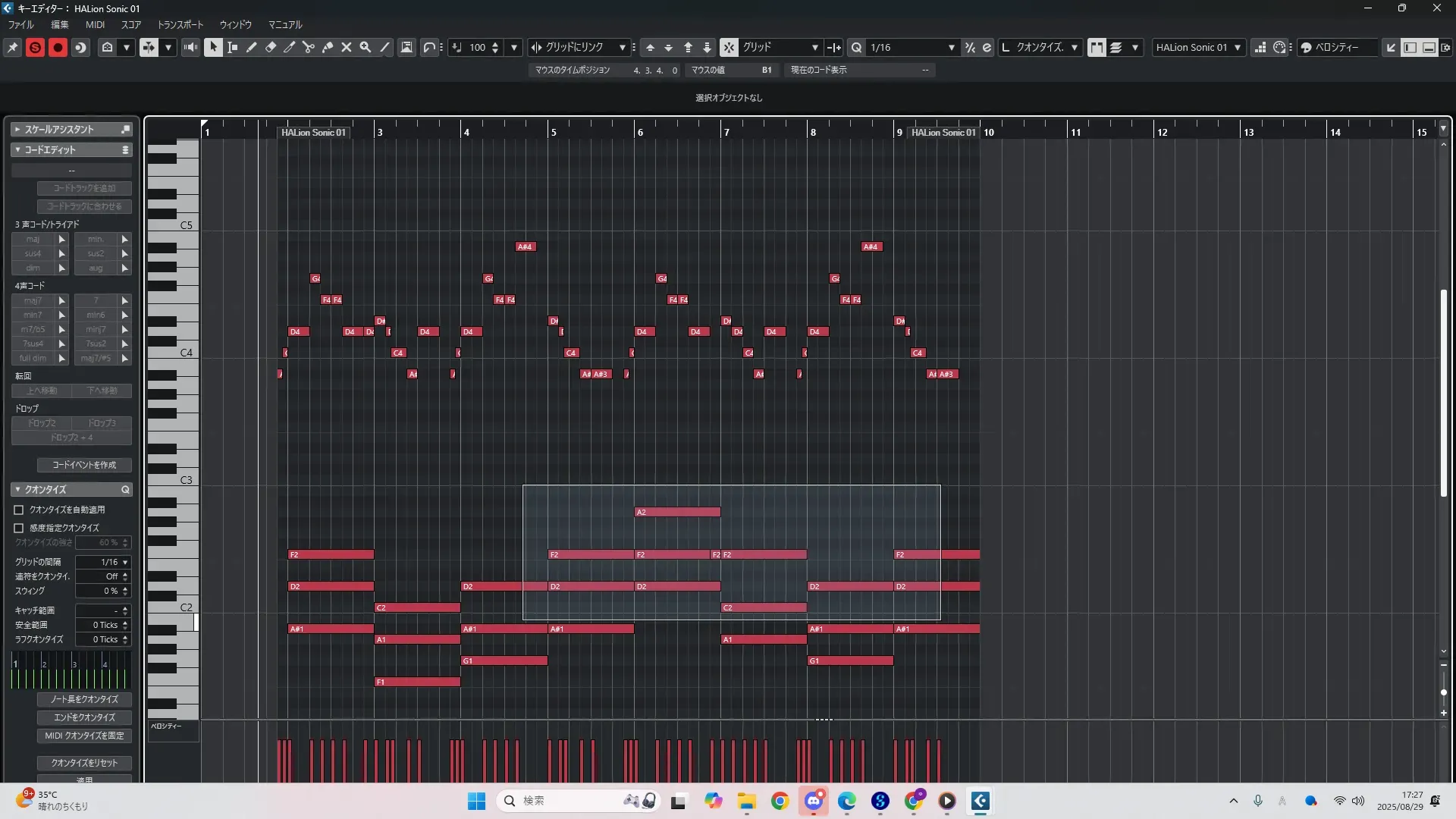Enable 感度指定クオンタイズ checkbox
This screenshot has width=1456, height=819.
(19, 528)
